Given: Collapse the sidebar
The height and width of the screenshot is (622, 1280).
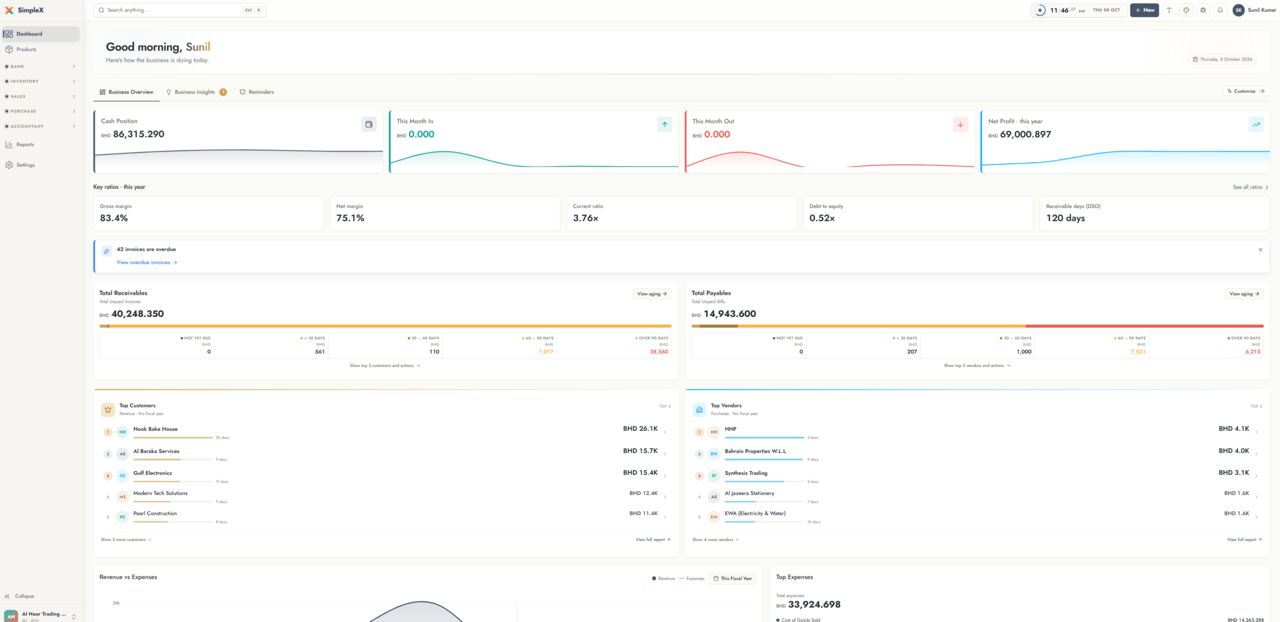Looking at the screenshot, I should (x=20, y=596).
